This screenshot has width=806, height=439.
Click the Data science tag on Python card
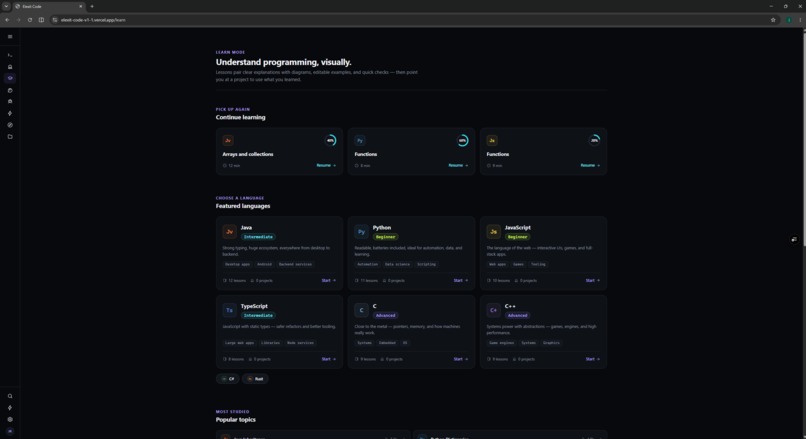coord(397,264)
